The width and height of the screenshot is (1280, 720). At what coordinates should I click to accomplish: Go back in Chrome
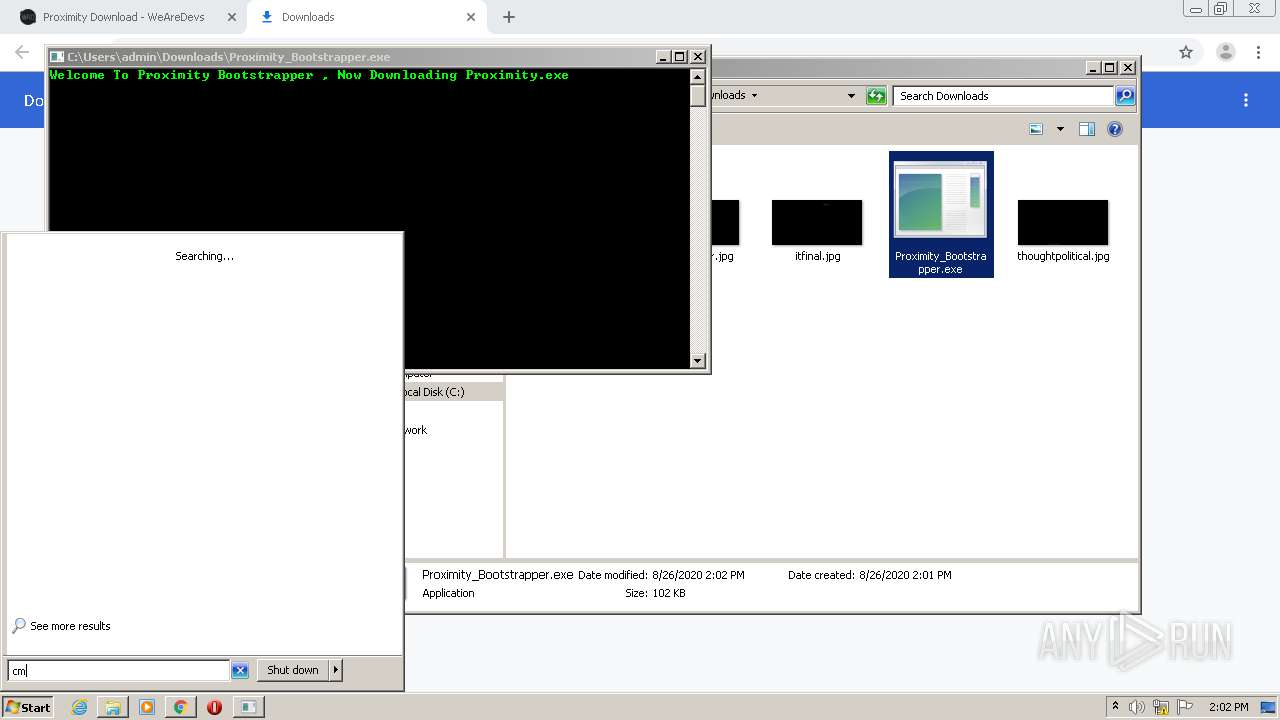(22, 52)
